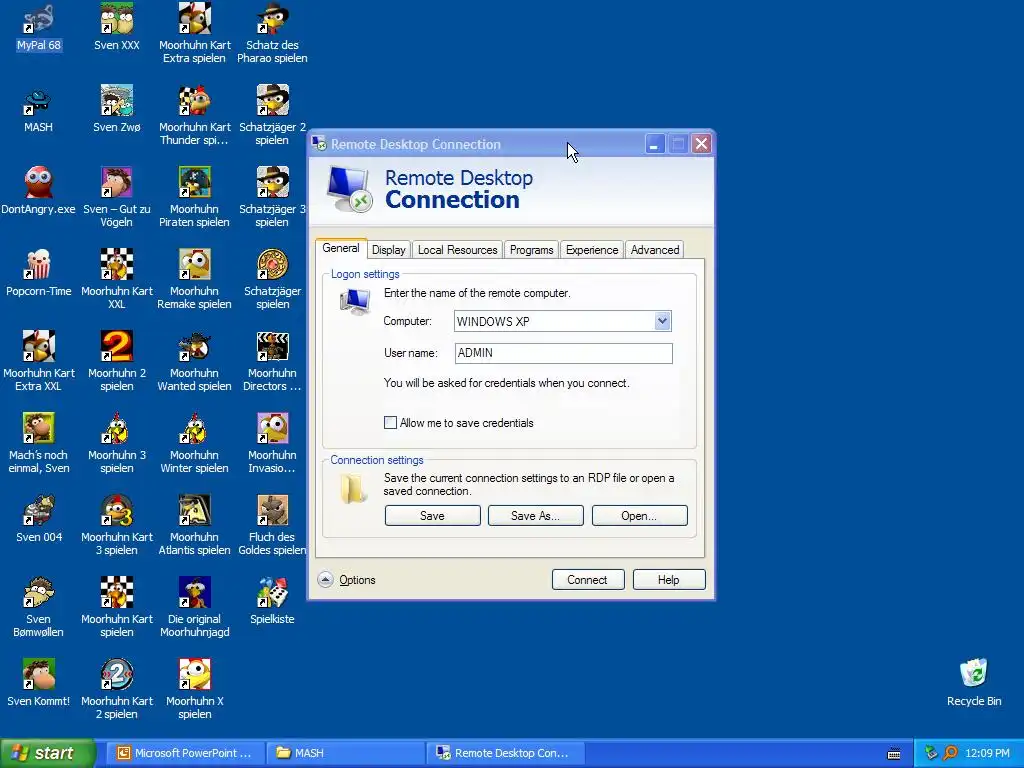Open the MASH folder taskbar button

(x=345, y=753)
